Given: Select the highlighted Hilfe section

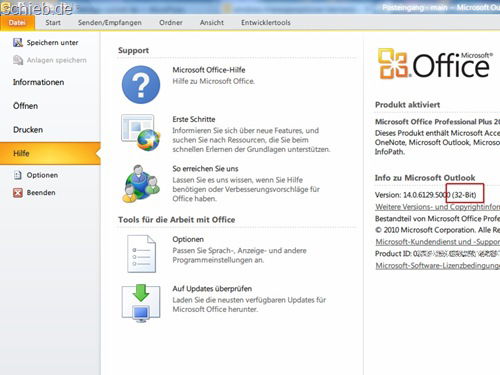Looking at the screenshot, I should (50, 153).
